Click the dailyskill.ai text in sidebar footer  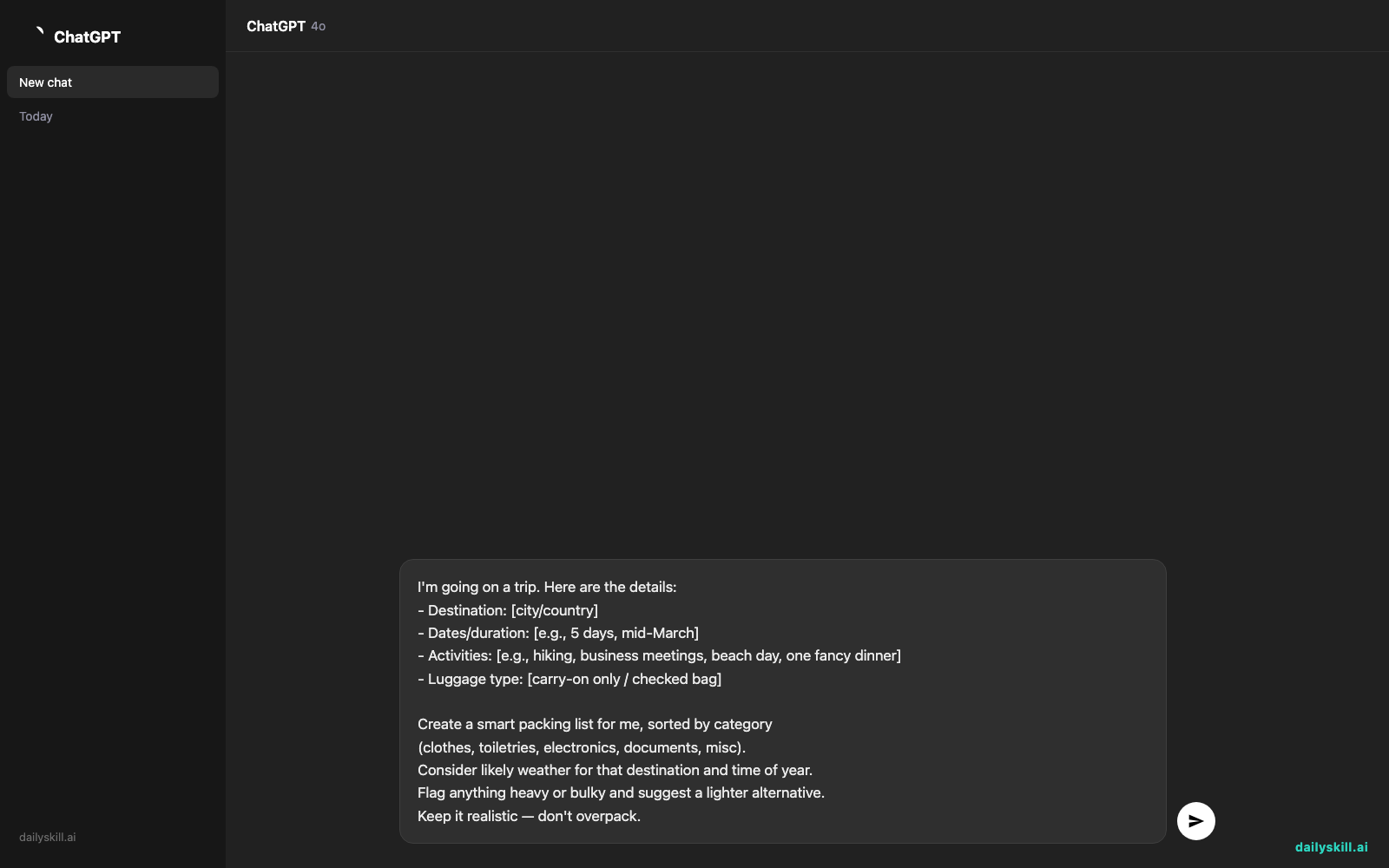click(48, 838)
